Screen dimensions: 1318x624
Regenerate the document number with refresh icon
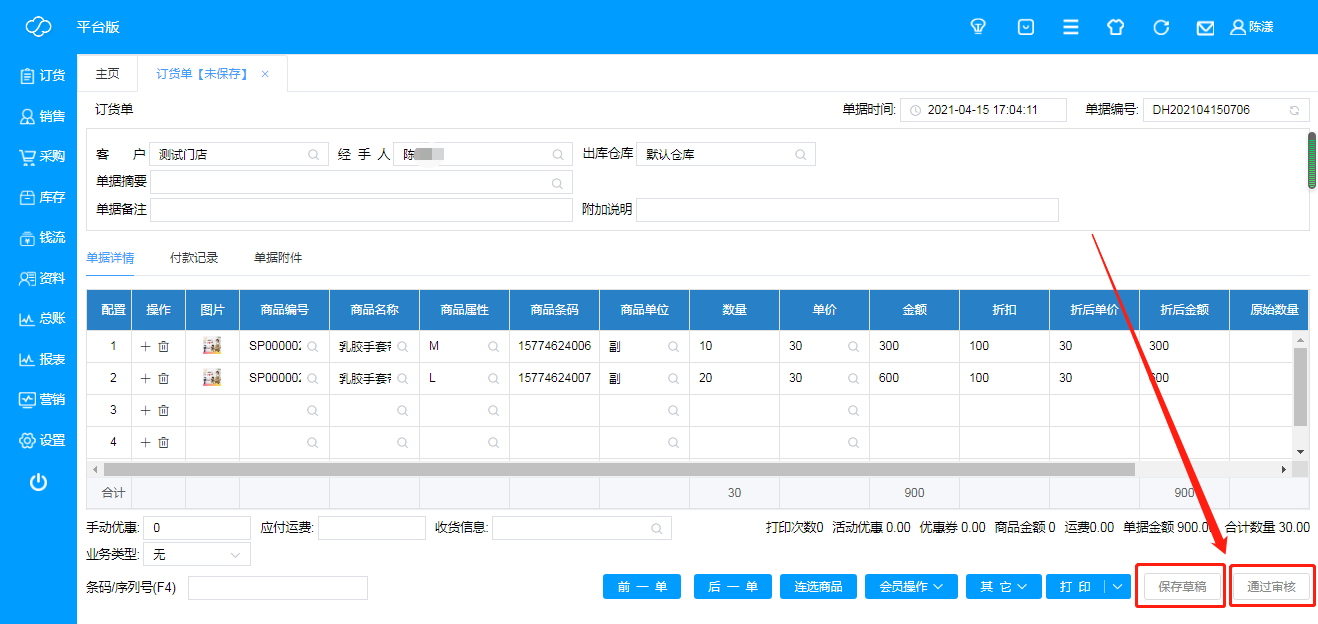pos(1294,110)
